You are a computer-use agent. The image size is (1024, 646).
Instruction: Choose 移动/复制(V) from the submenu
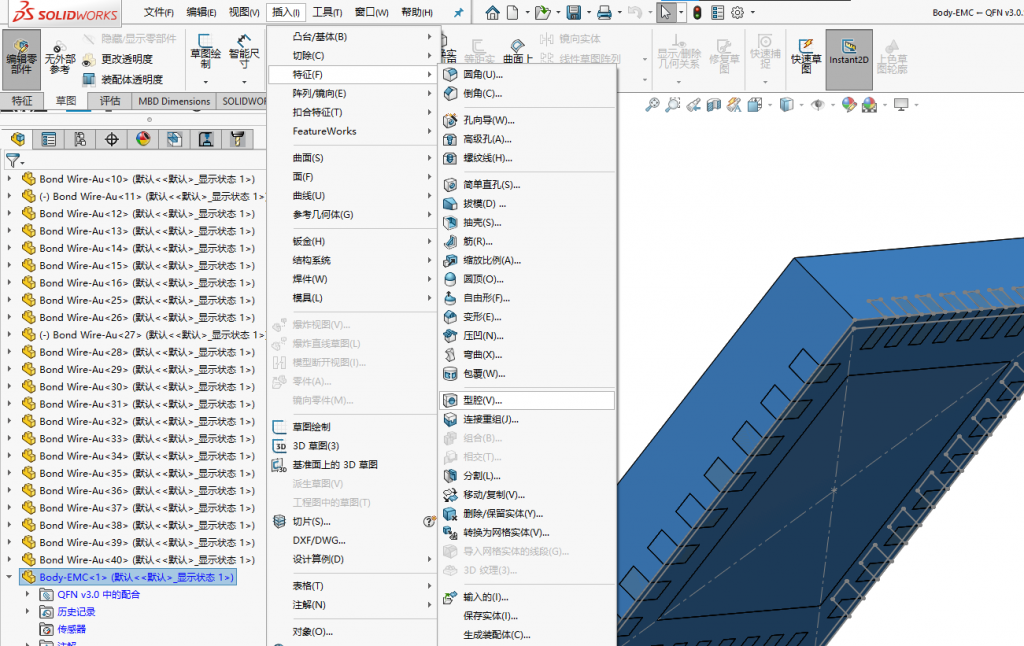[x=528, y=494]
